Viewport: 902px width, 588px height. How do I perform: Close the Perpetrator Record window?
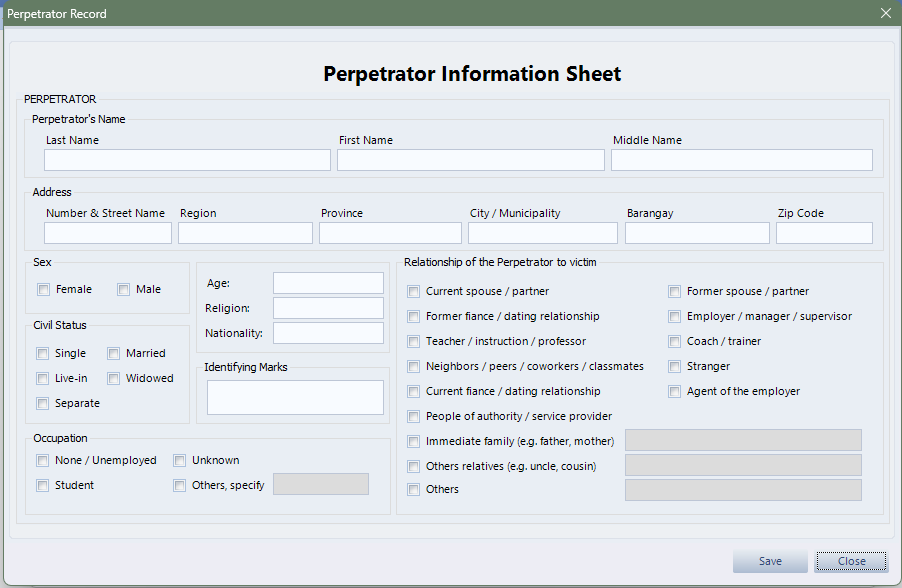pyautogui.click(x=885, y=13)
